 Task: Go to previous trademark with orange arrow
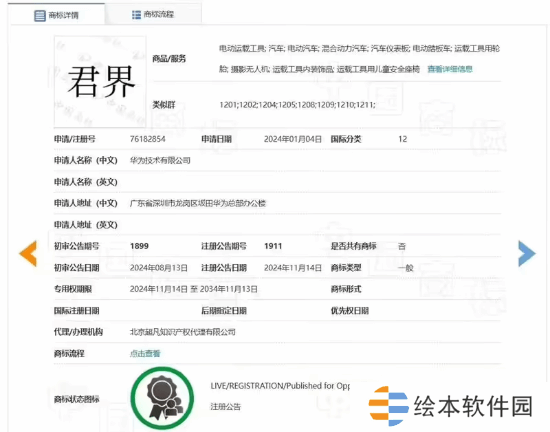28,254
